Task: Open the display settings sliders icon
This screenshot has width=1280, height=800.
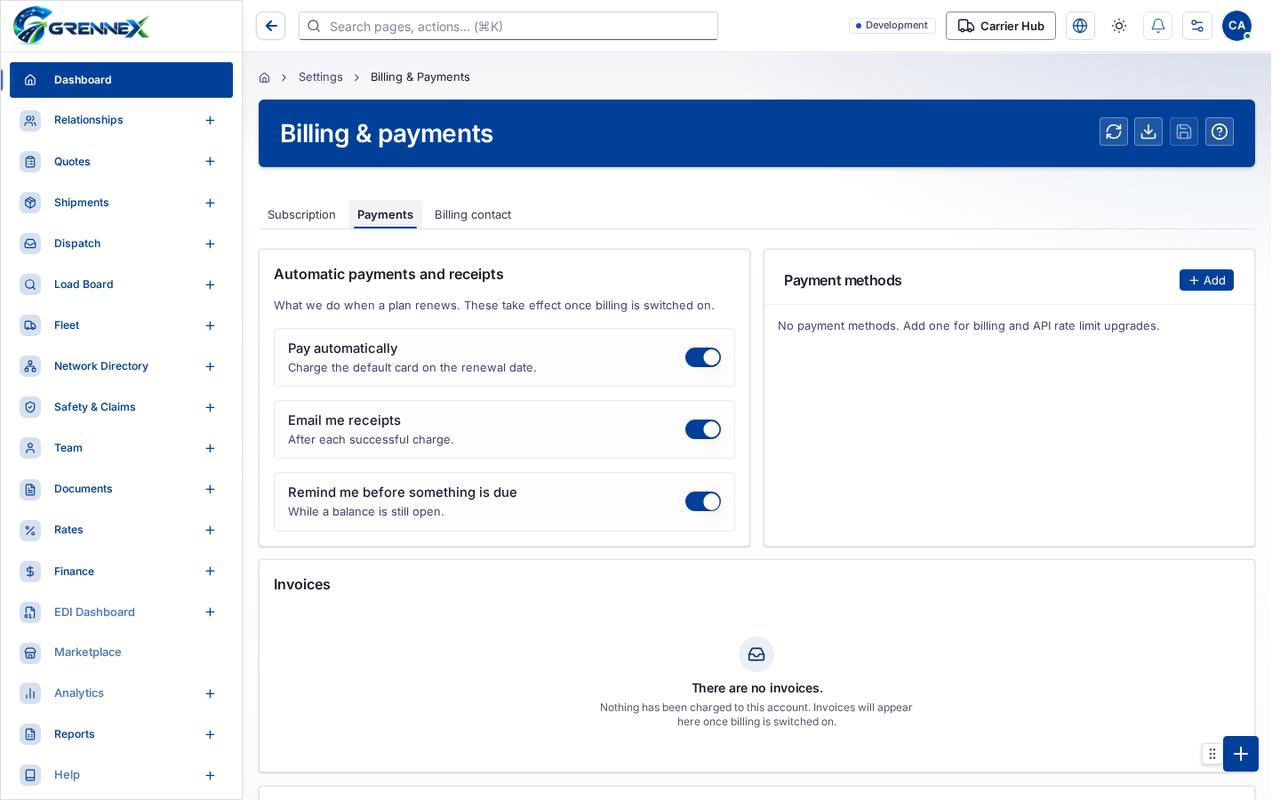Action: 1197,26
